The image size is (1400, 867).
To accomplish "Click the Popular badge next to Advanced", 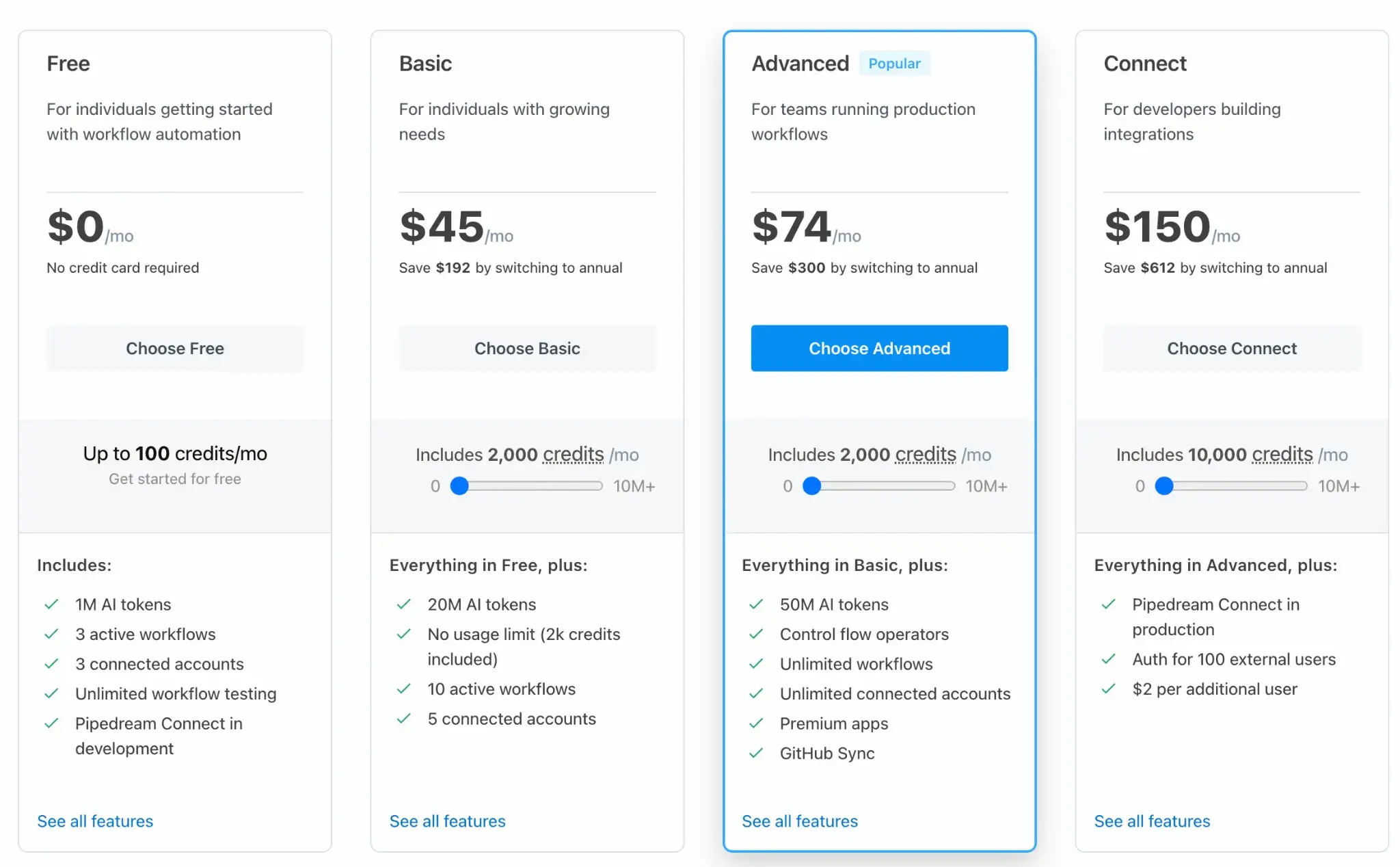I will [894, 64].
